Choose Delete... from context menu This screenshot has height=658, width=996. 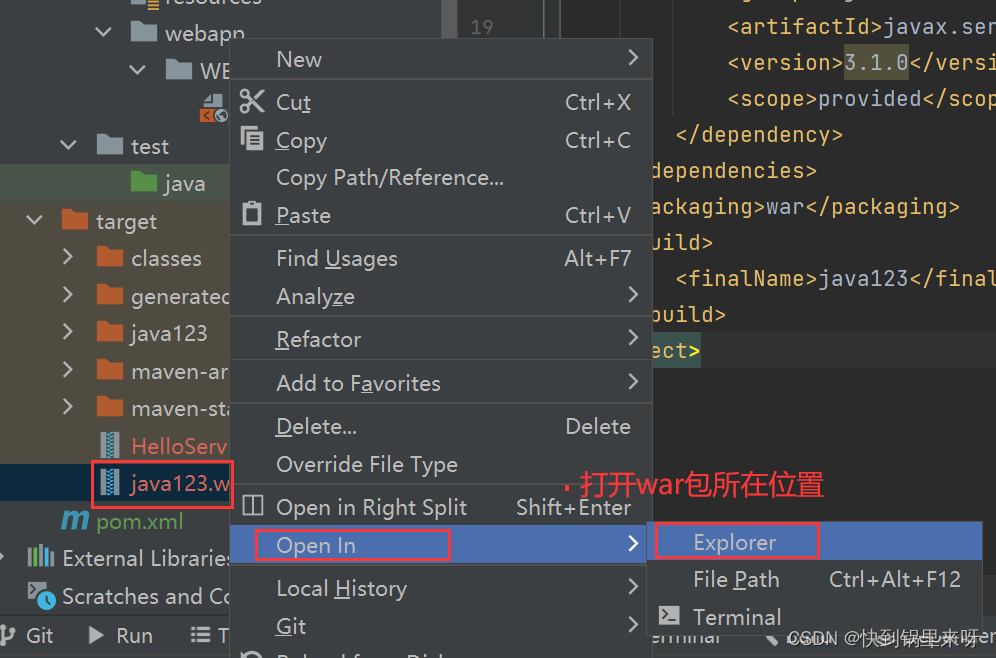(x=441, y=426)
